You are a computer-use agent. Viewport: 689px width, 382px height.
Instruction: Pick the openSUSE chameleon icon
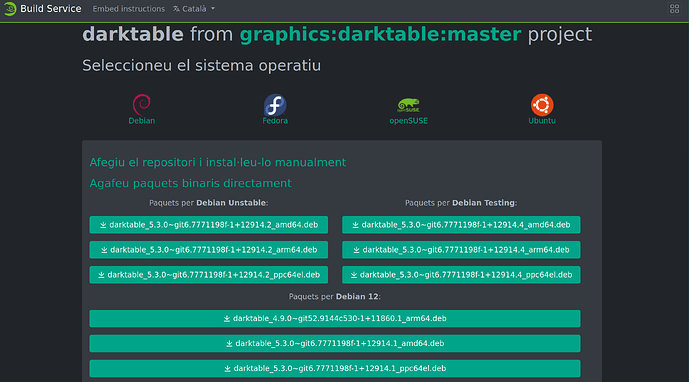408,105
